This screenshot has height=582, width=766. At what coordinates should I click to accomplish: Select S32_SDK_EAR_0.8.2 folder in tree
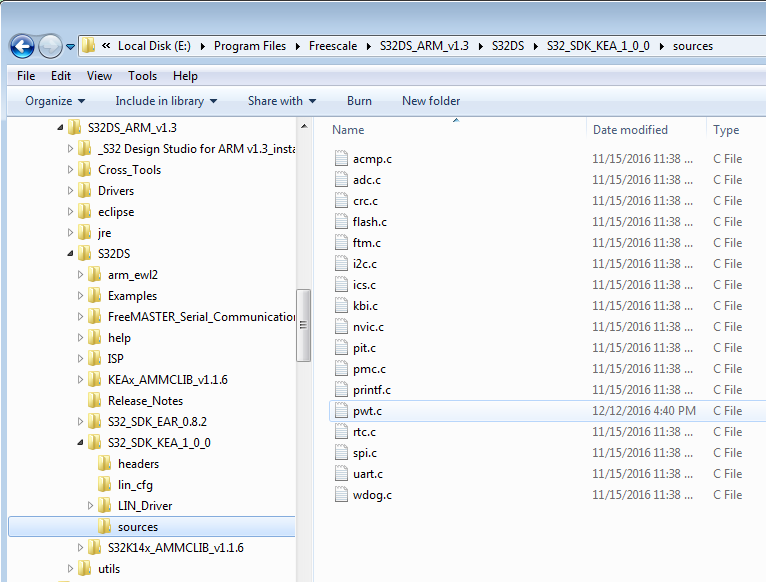tap(157, 422)
